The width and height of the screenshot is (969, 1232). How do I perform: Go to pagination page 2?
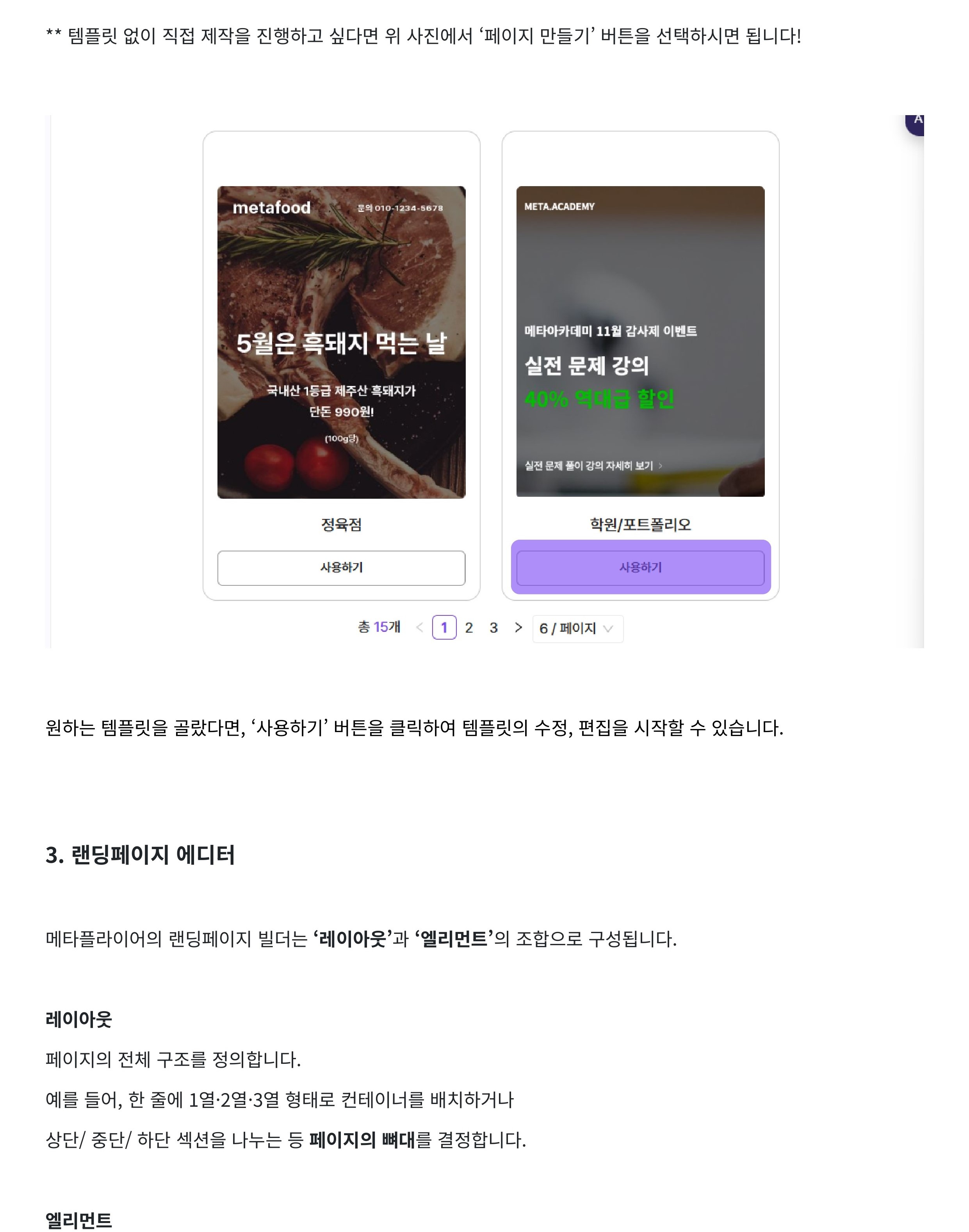tap(468, 628)
